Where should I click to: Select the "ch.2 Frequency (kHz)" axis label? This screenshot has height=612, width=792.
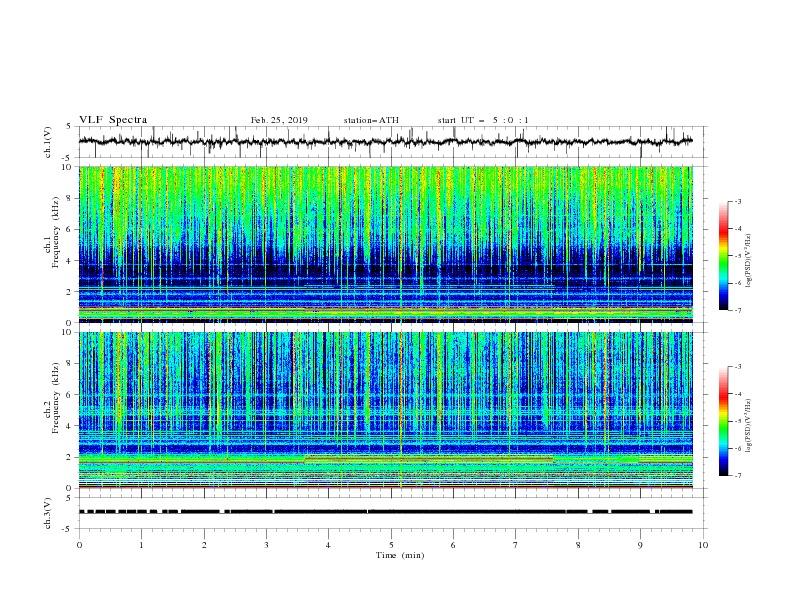[x=52, y=397]
